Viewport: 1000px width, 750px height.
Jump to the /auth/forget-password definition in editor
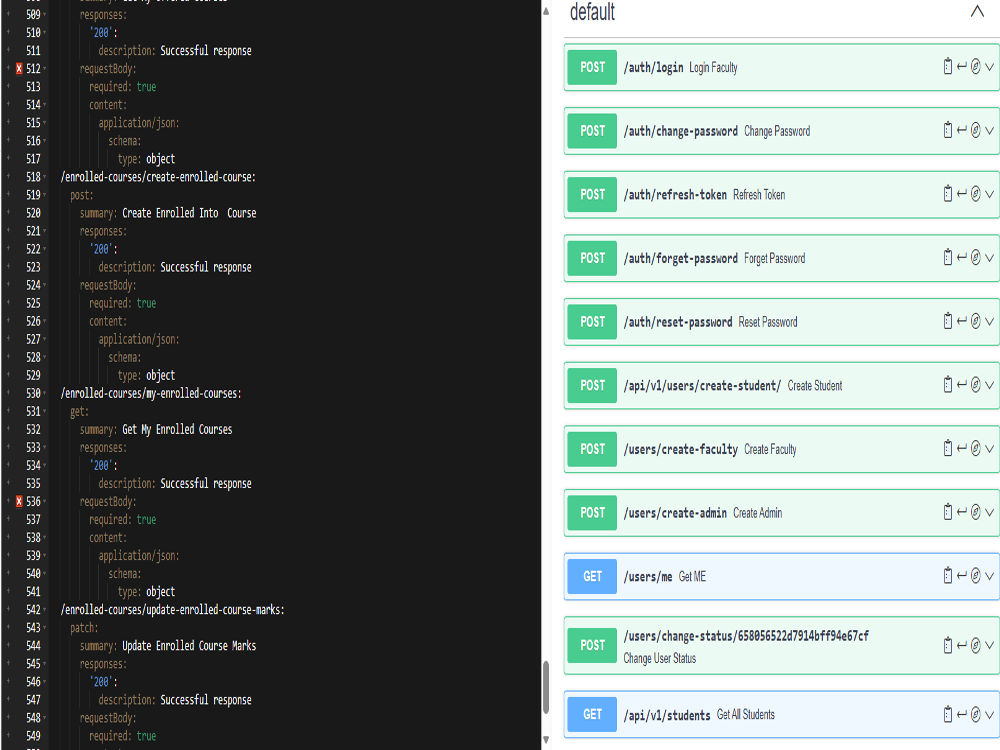(x=962, y=258)
